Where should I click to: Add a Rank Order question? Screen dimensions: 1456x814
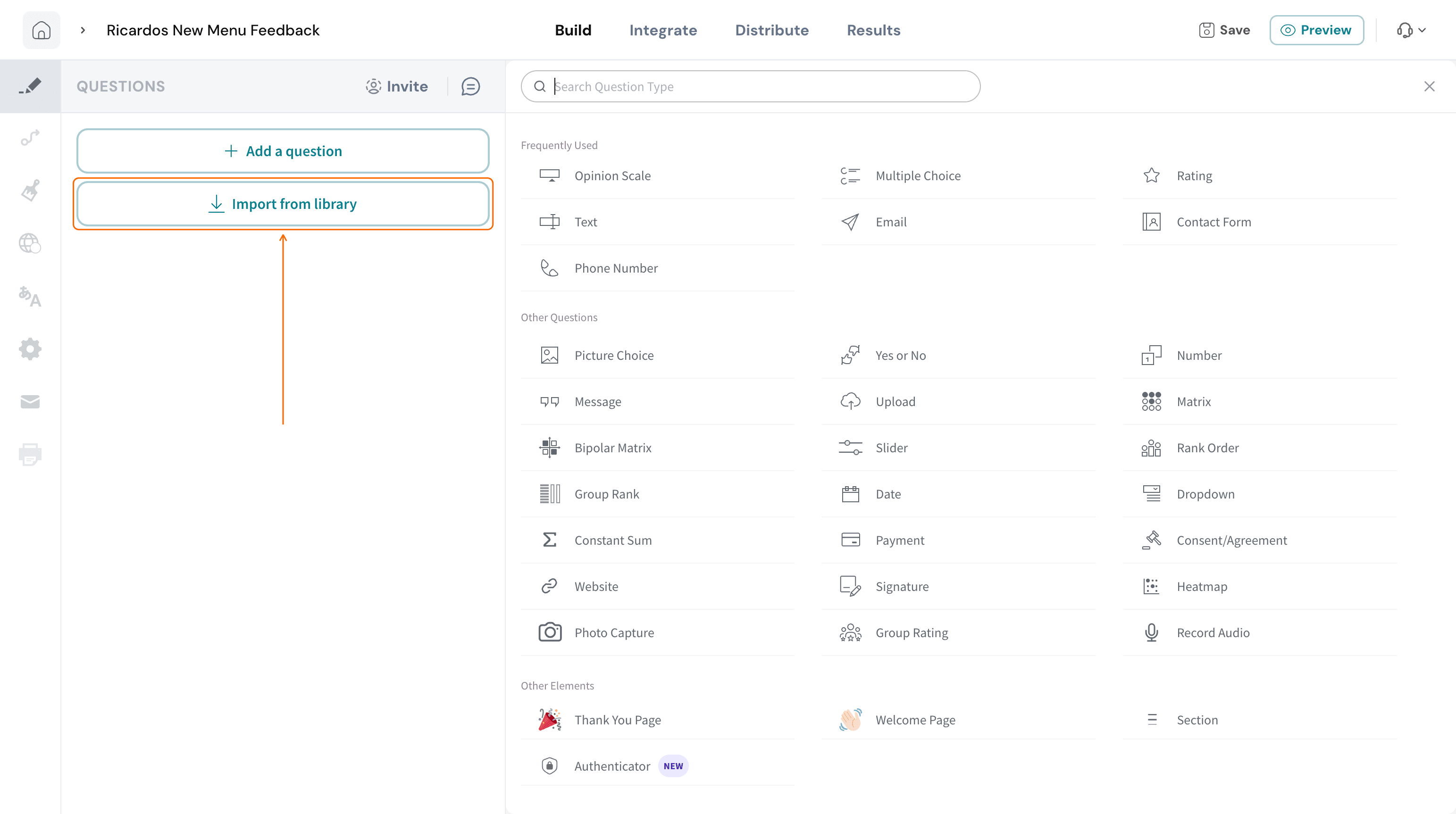[1260, 448]
